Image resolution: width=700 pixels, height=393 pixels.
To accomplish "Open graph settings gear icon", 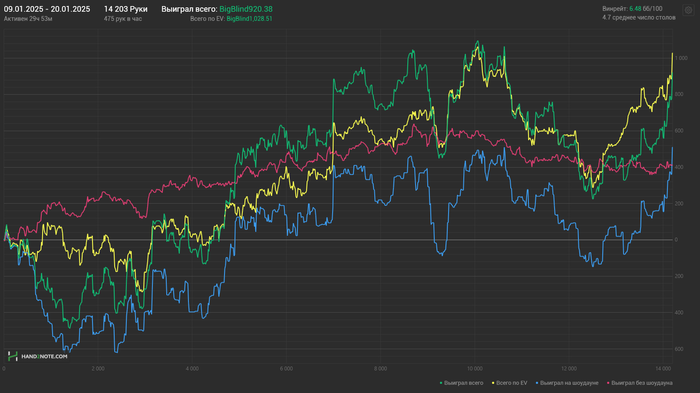I will [688, 10].
